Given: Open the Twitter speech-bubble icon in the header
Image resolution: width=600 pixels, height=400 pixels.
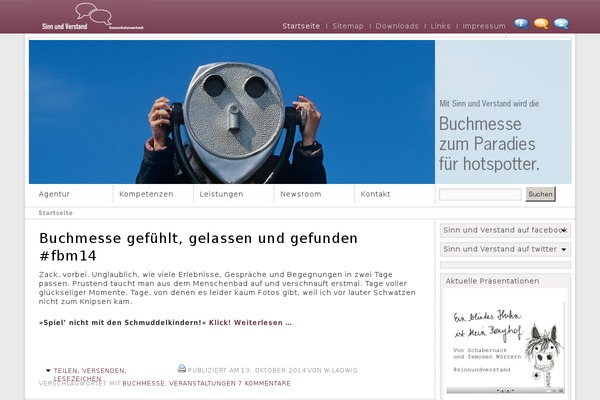Looking at the screenshot, I should point(561,23).
